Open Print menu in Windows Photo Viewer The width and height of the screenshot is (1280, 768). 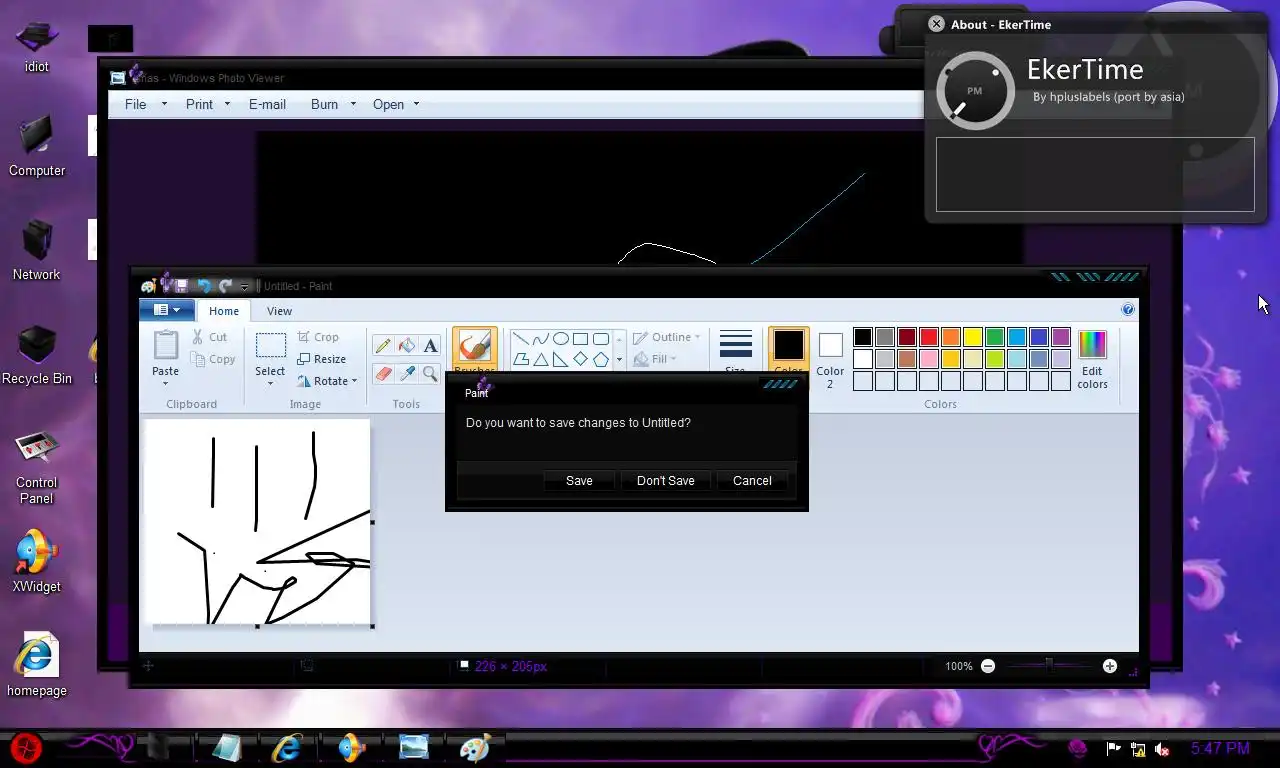tap(208, 104)
